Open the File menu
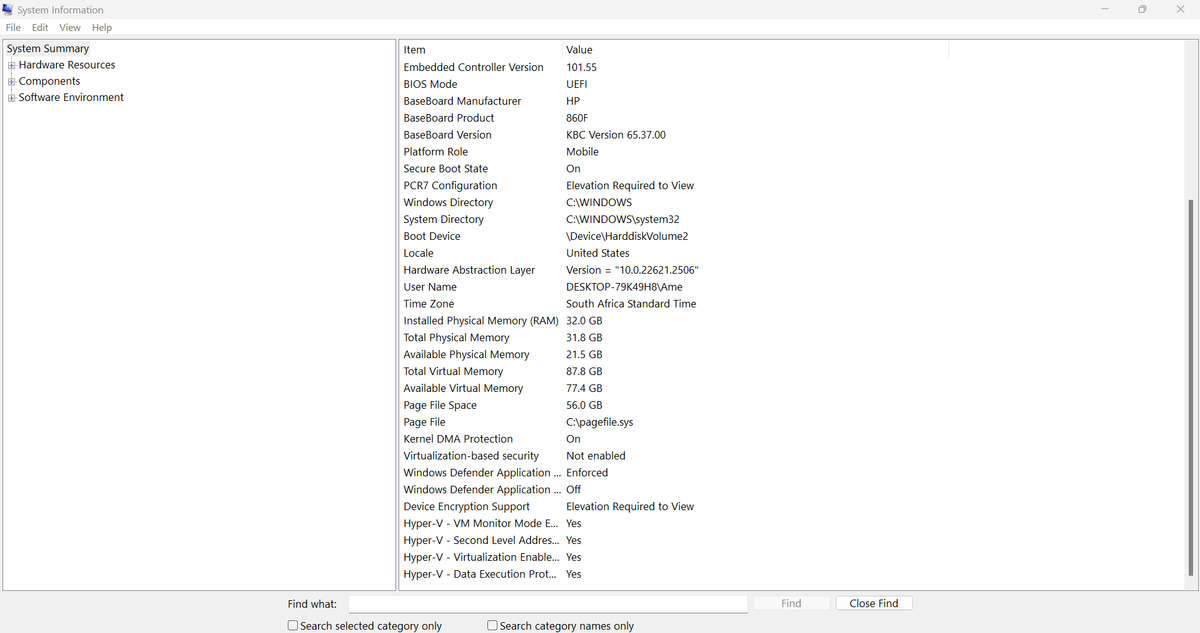Image resolution: width=1200 pixels, height=633 pixels. pyautogui.click(x=13, y=27)
